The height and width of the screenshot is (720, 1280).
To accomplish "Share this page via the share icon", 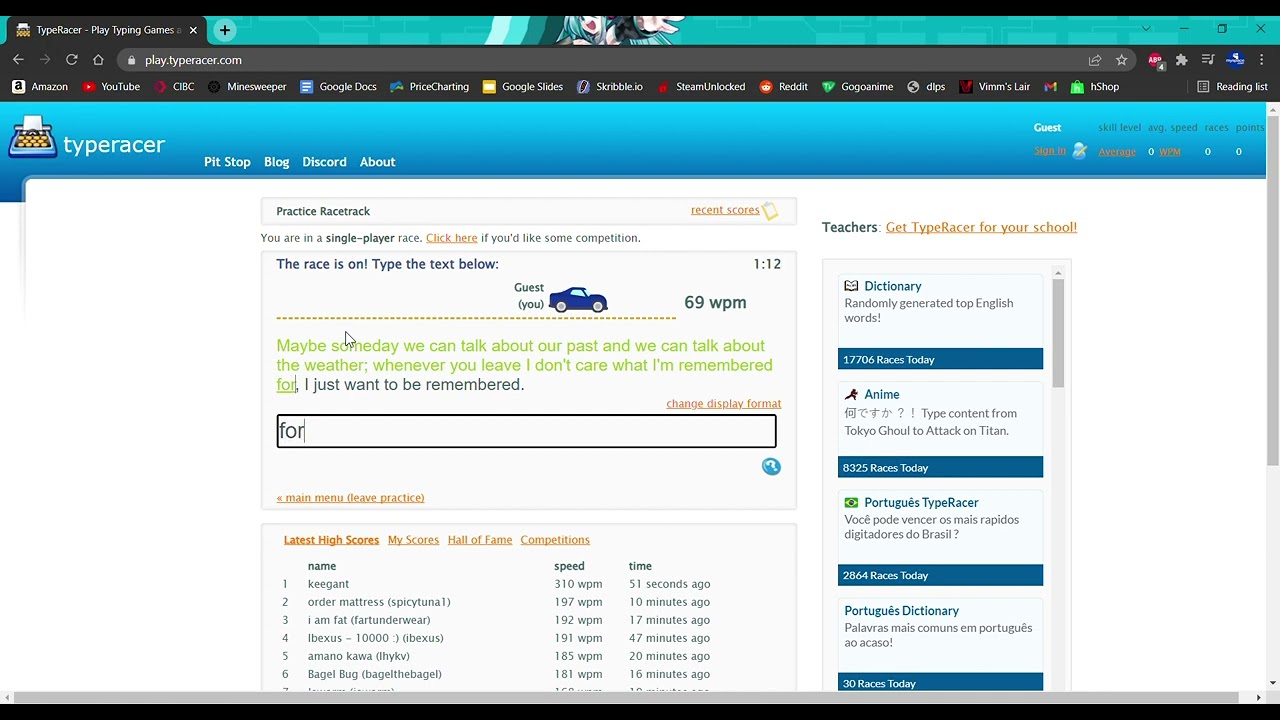I will (x=1095, y=60).
